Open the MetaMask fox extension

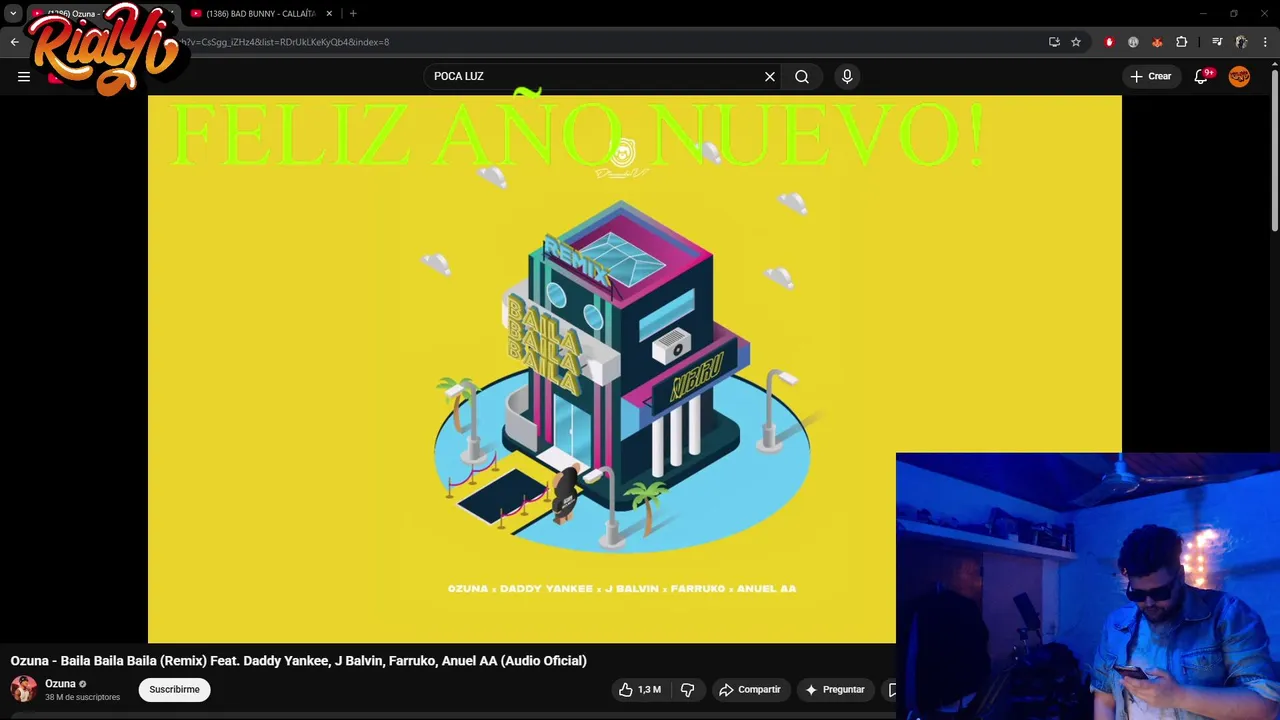coord(1157,42)
